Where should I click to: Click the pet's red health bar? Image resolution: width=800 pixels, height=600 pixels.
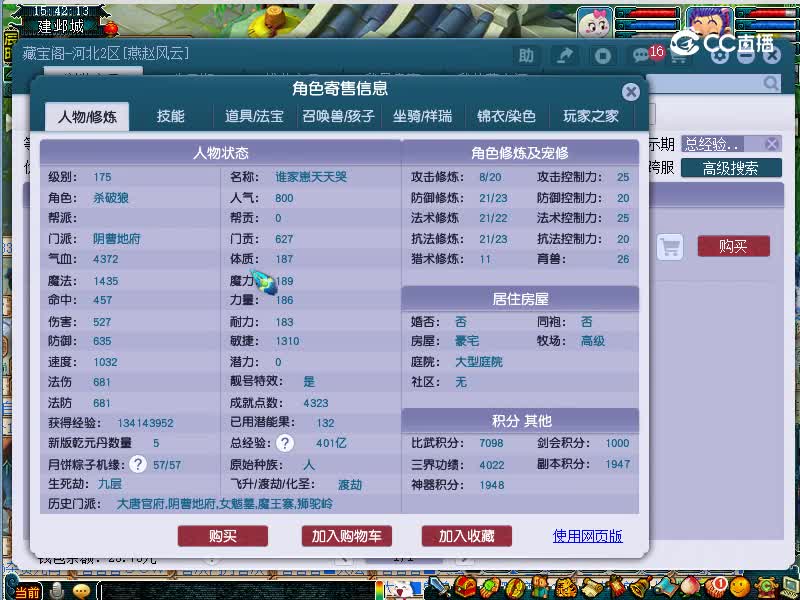click(x=648, y=13)
